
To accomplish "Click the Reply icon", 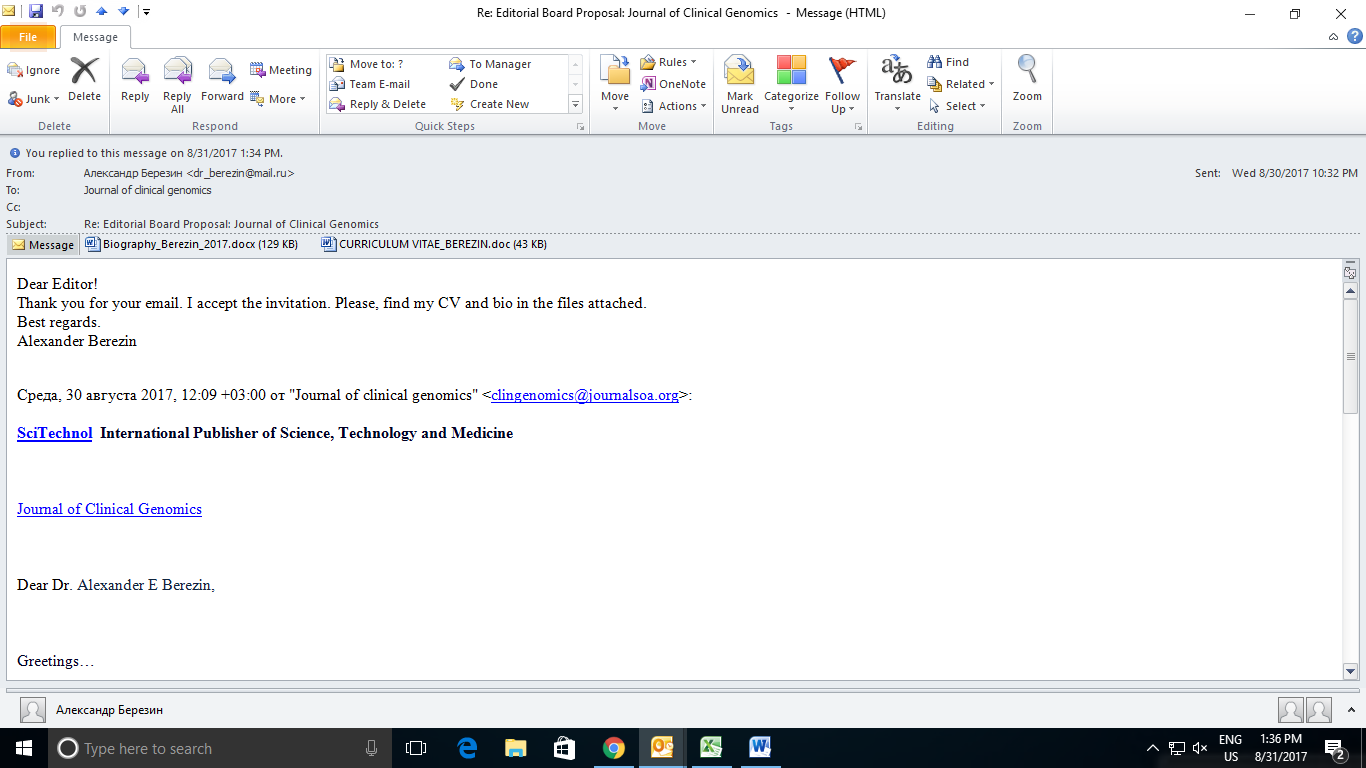I will [135, 79].
